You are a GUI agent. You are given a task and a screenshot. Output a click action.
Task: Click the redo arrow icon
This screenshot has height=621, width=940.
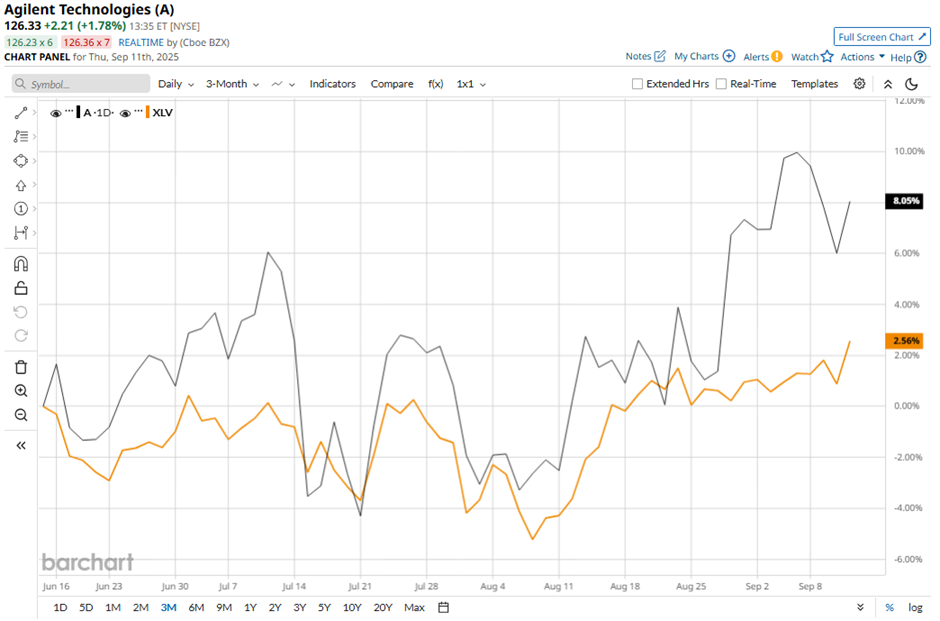tap(21, 336)
